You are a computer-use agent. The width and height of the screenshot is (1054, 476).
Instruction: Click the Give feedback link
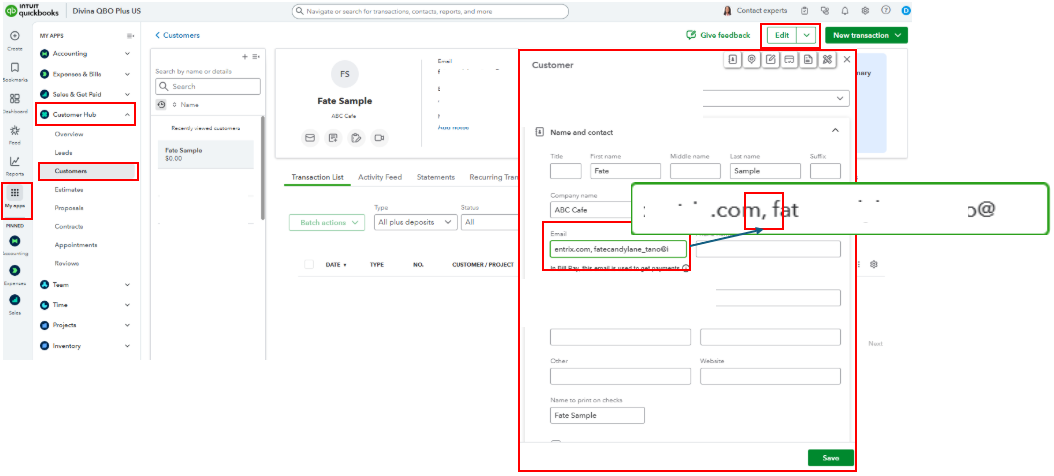(718, 35)
